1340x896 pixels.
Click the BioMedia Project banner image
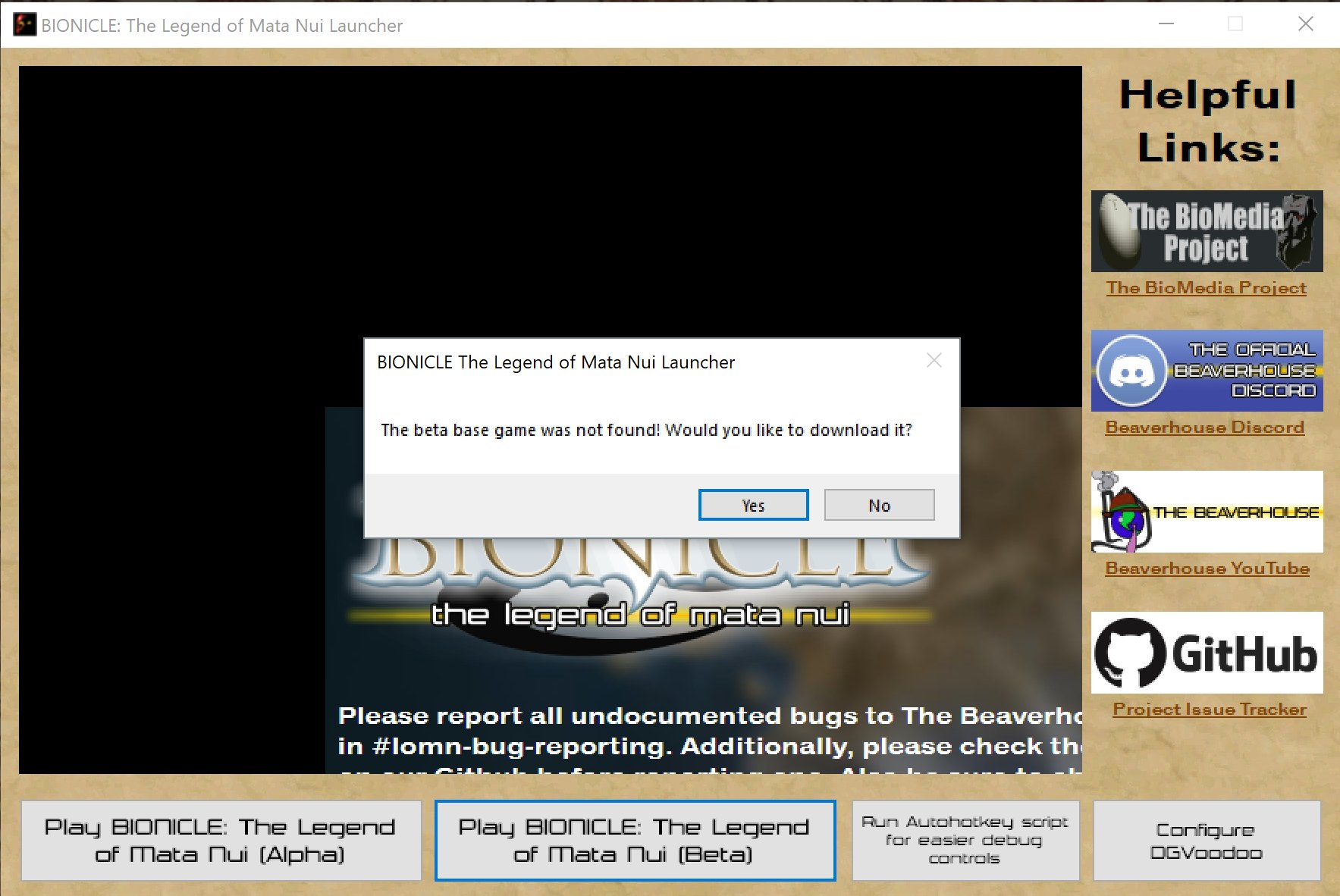tap(1207, 231)
